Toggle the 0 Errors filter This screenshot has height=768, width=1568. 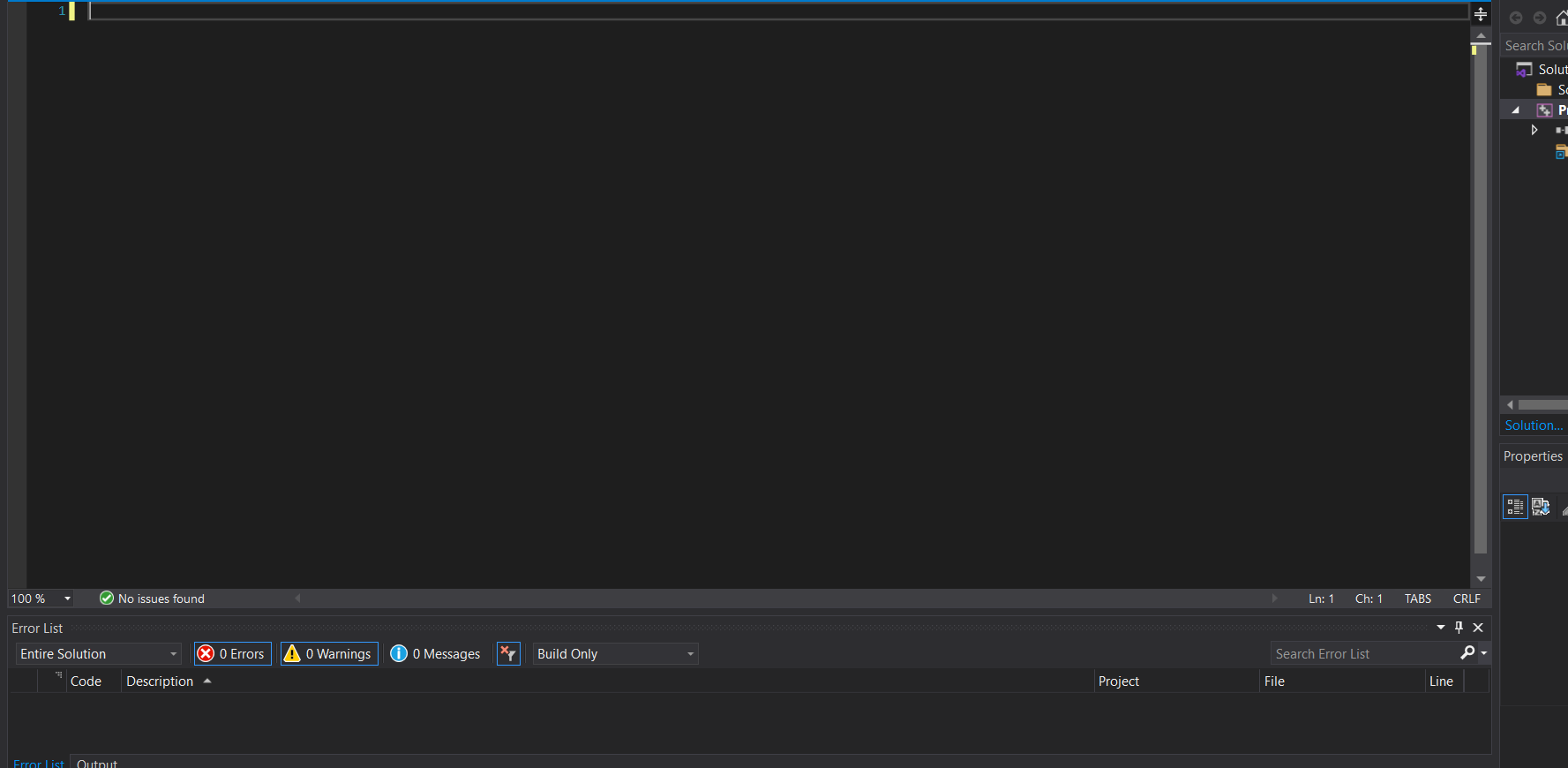pos(232,653)
